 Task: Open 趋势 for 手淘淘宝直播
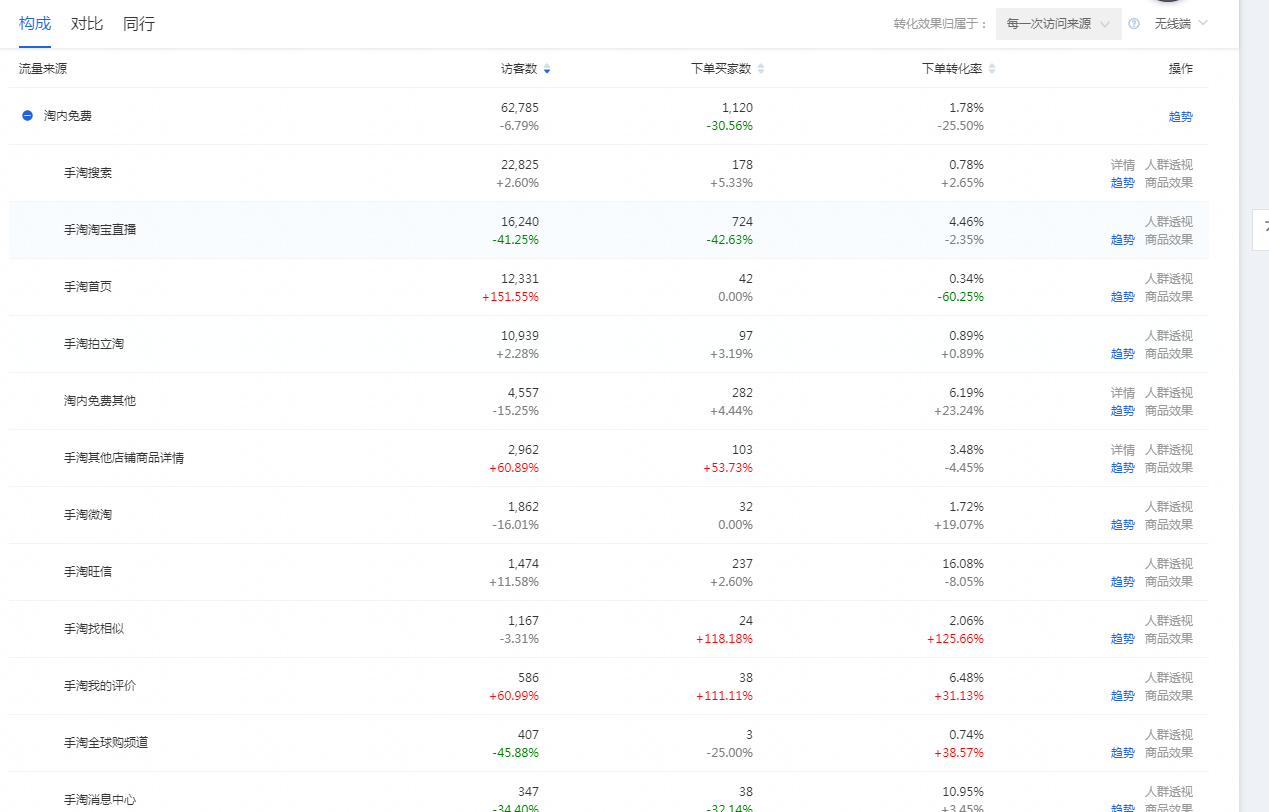(1123, 239)
